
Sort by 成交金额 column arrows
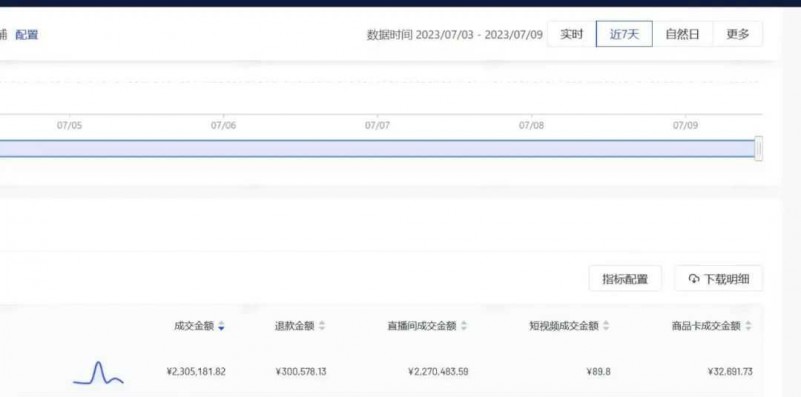coord(221,326)
